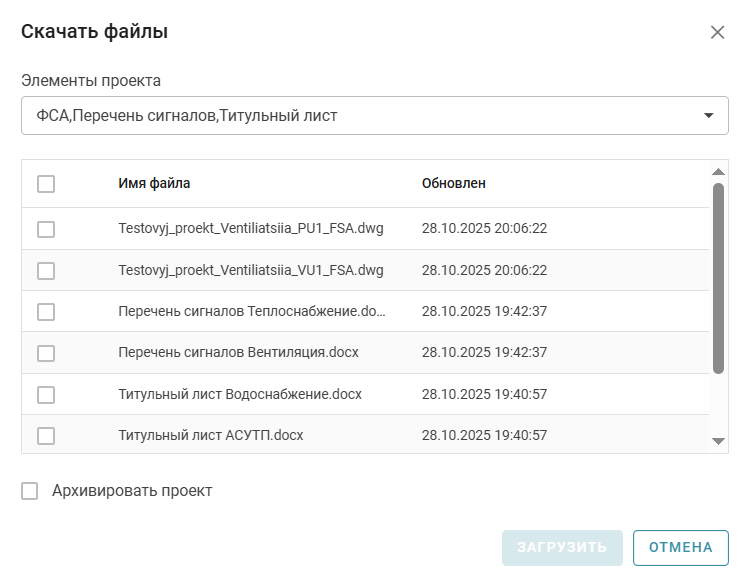Image resolution: width=750 pixels, height=582 pixels.
Task: Check the Testovyj_proekt_Ventiliatsiia_PU1_FSA.dwg file
Action: [46, 229]
